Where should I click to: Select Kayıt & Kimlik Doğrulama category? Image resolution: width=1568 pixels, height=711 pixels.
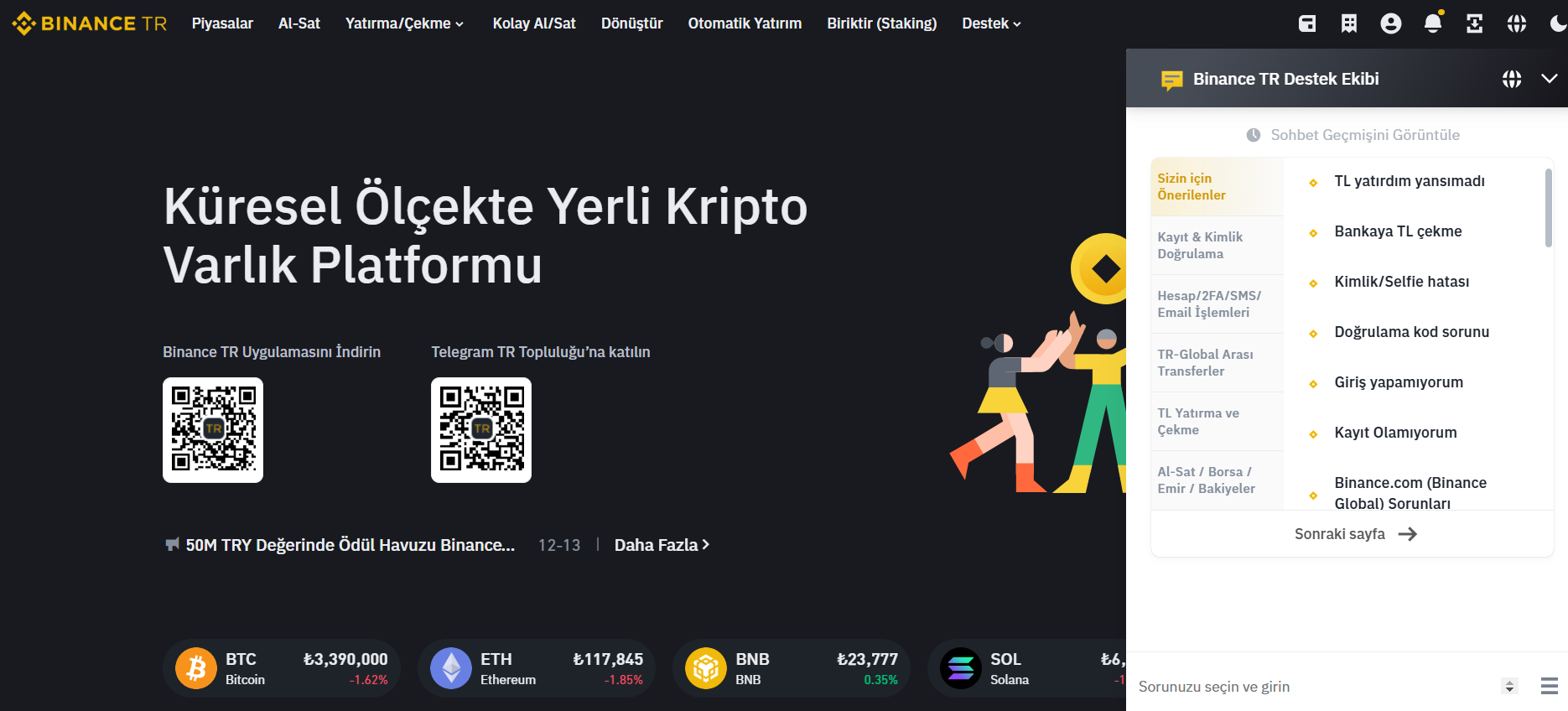click(1218, 245)
